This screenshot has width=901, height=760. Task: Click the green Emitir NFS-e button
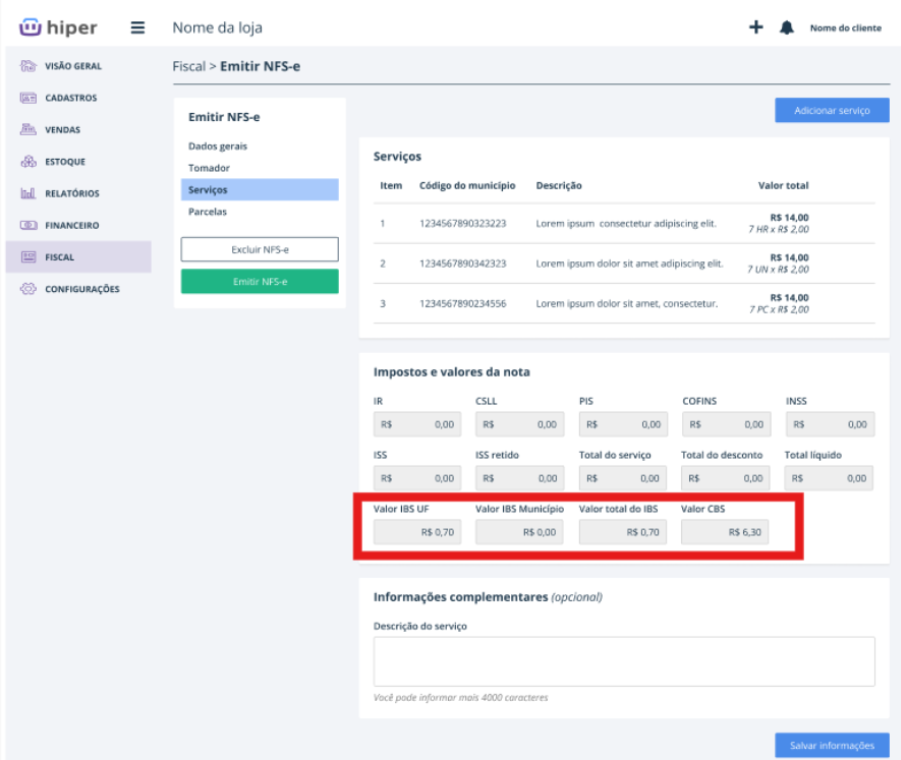(x=260, y=281)
